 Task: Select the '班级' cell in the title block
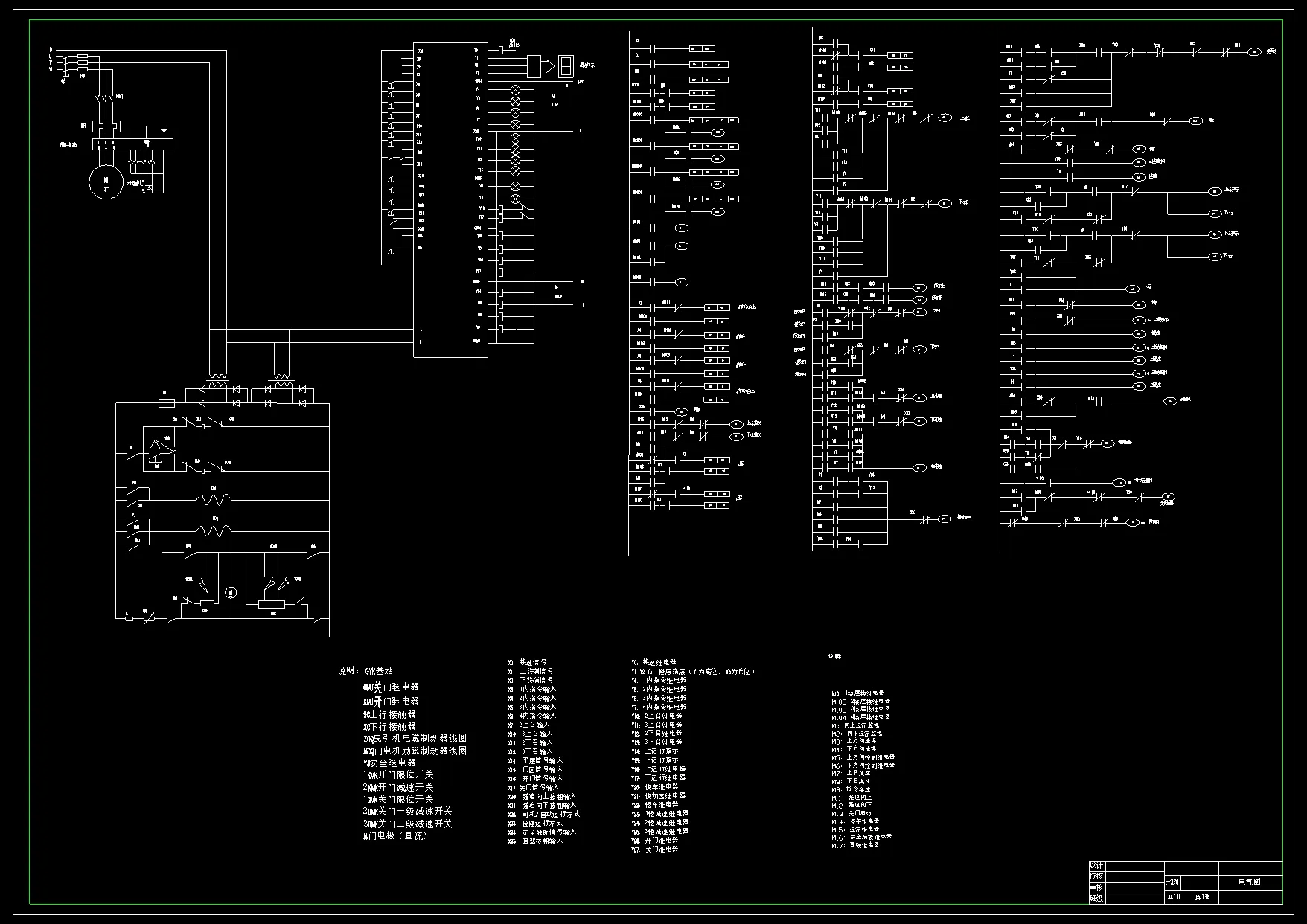(x=1096, y=899)
